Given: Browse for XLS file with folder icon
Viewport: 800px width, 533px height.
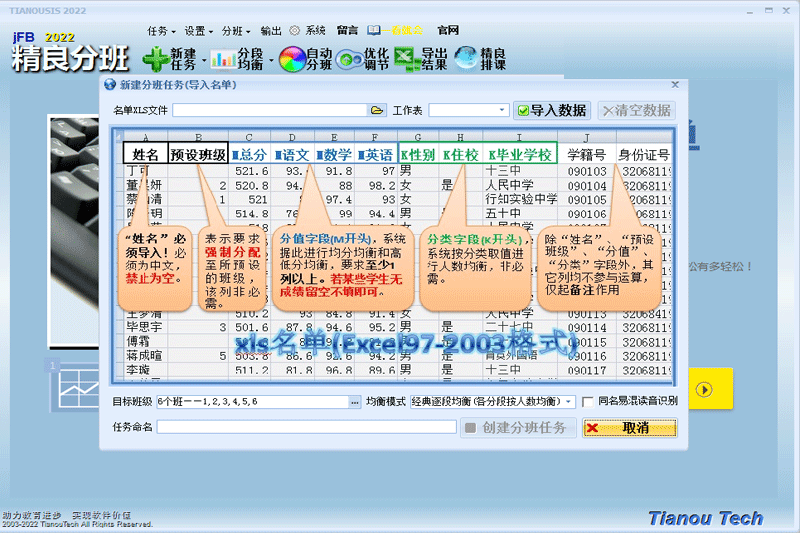Looking at the screenshot, I should coord(377,110).
